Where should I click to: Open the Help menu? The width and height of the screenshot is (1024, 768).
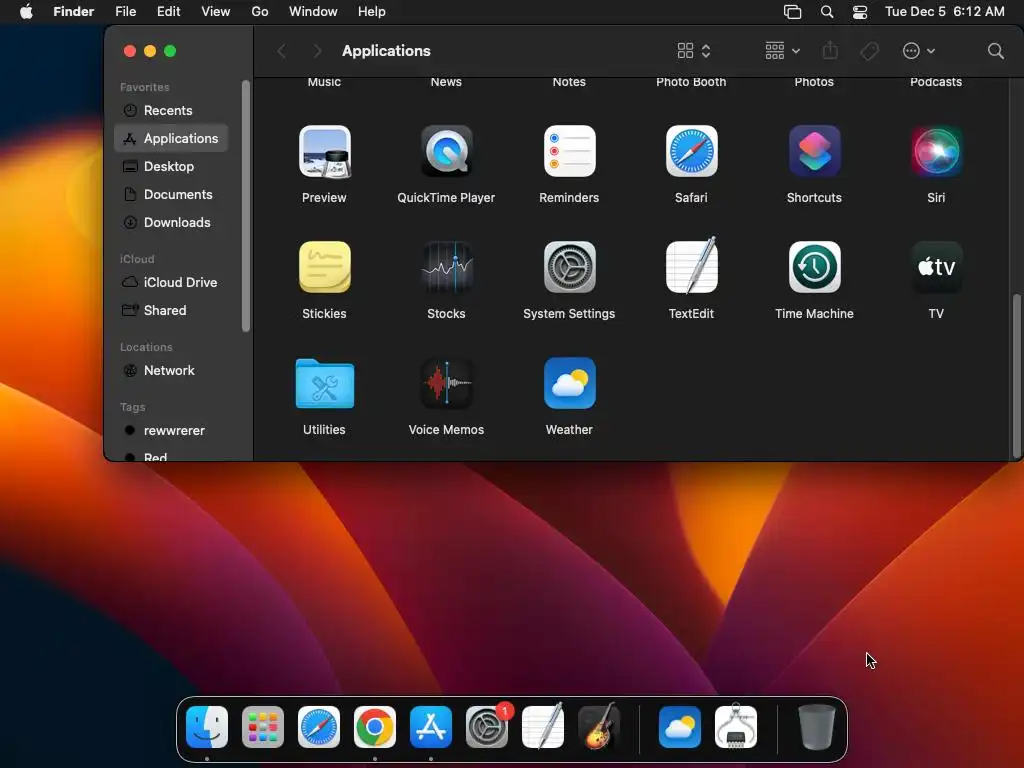tap(372, 12)
